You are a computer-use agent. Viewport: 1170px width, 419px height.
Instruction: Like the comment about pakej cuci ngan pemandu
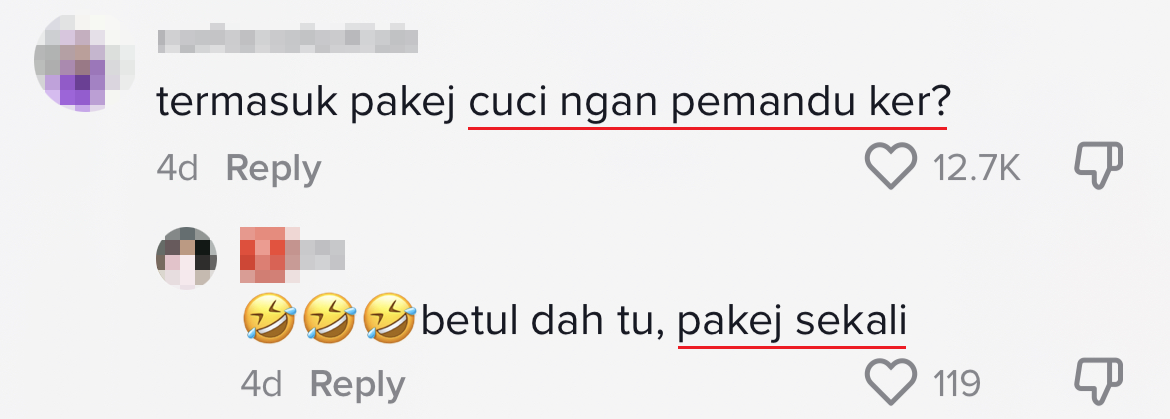tap(891, 165)
